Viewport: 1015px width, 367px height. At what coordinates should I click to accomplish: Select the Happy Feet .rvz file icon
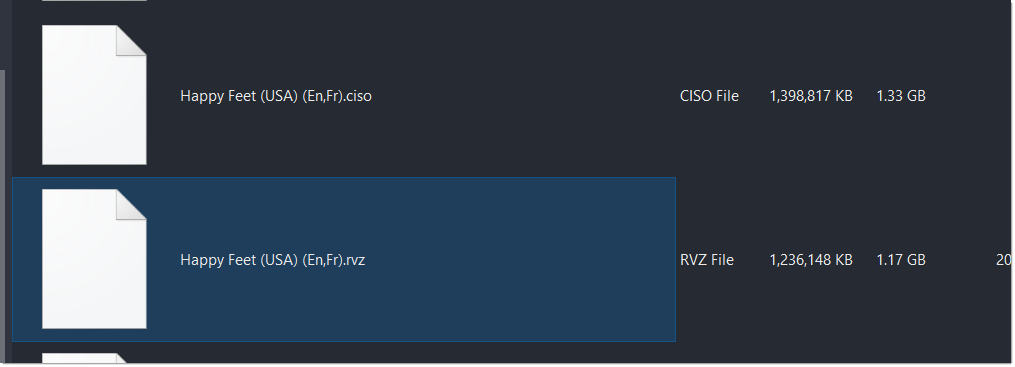(94, 259)
